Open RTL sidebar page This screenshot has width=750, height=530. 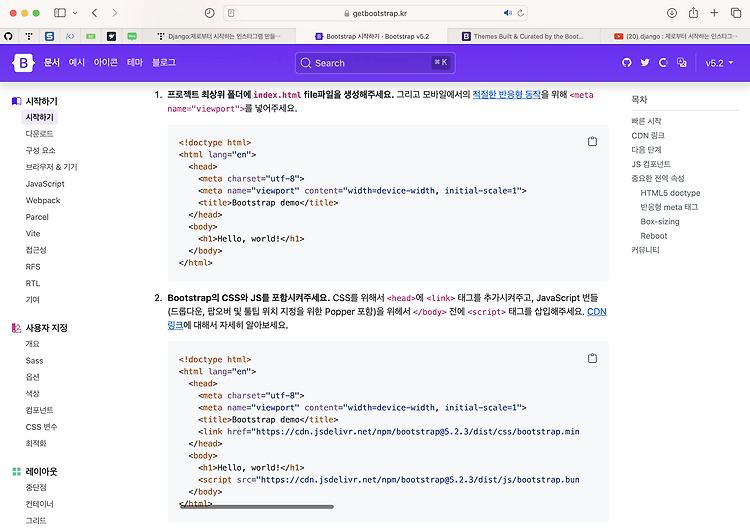coord(33,283)
